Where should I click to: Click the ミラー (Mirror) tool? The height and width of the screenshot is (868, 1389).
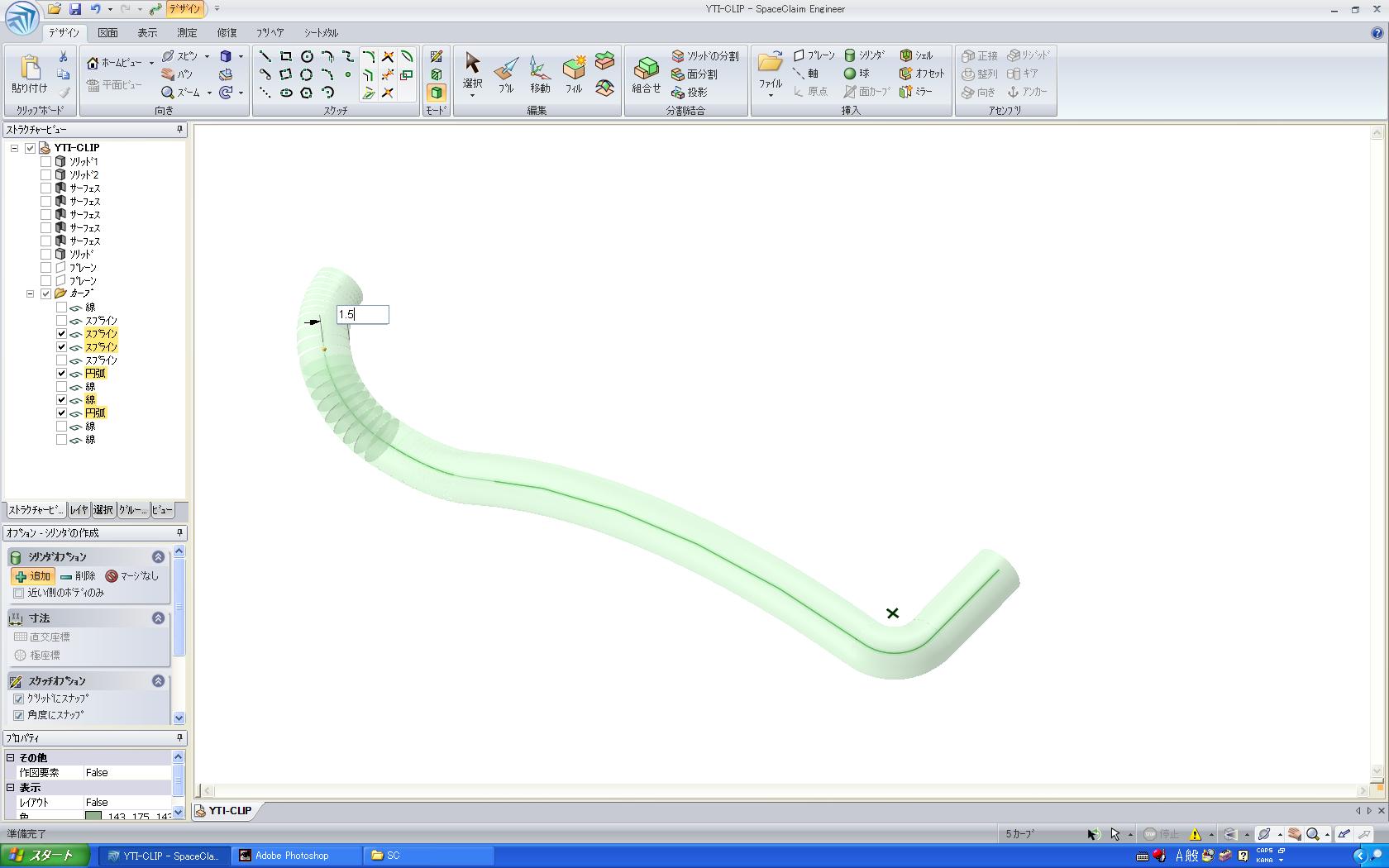(916, 92)
